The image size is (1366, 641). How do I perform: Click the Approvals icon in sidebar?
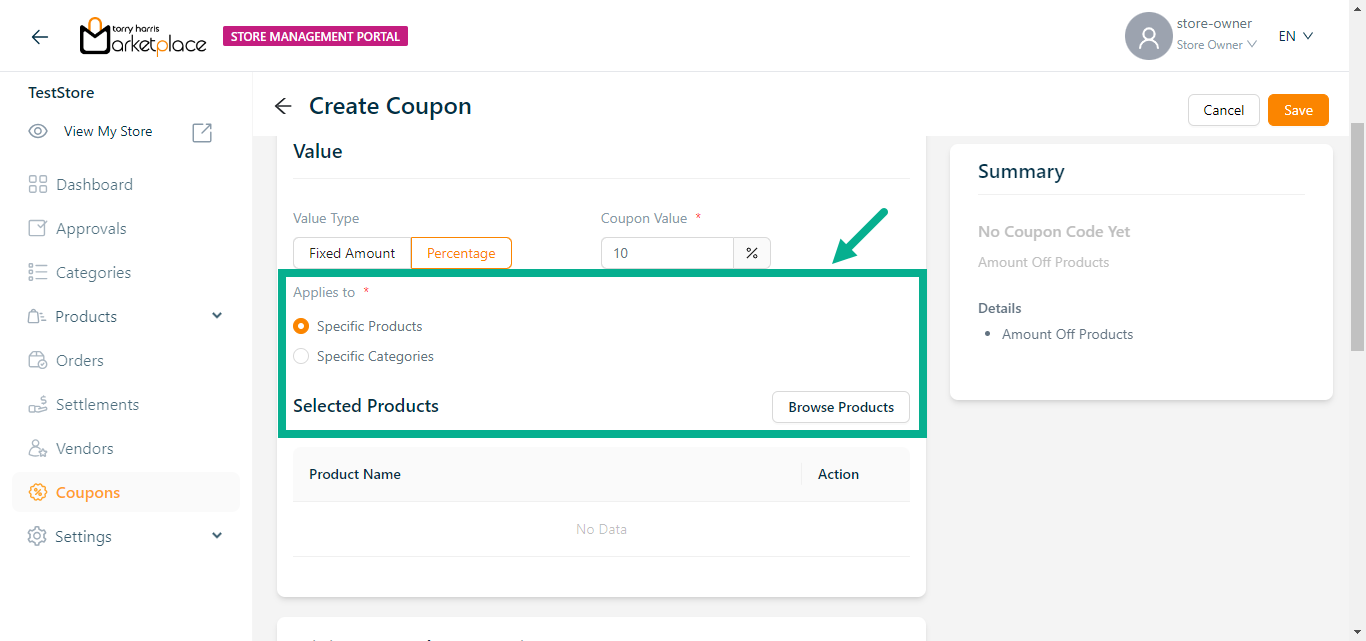(38, 228)
